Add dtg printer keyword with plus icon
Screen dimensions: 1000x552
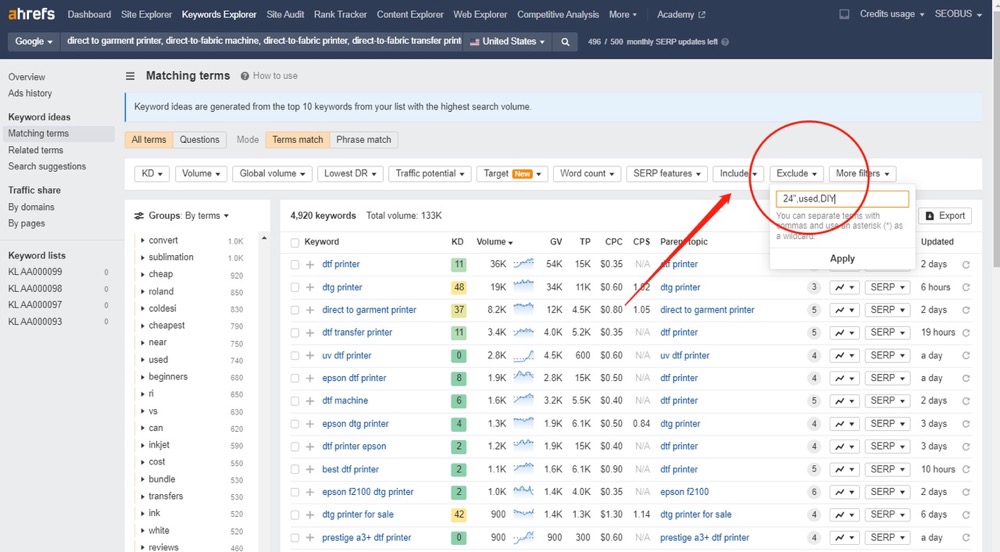pyautogui.click(x=310, y=287)
